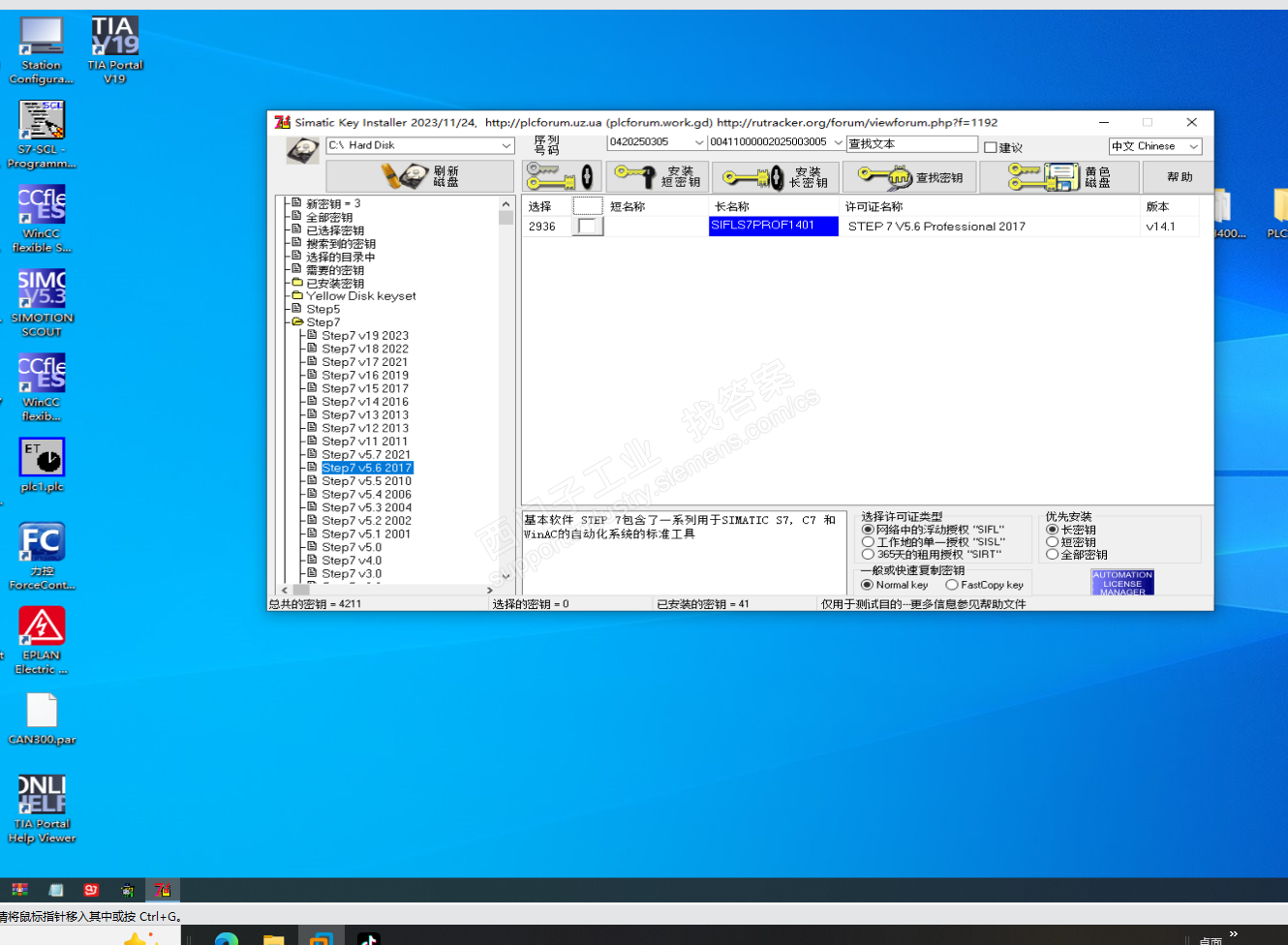Click the tree's horizontal scrollbar right arrow
This screenshot has width=1288, height=945.
490,590
